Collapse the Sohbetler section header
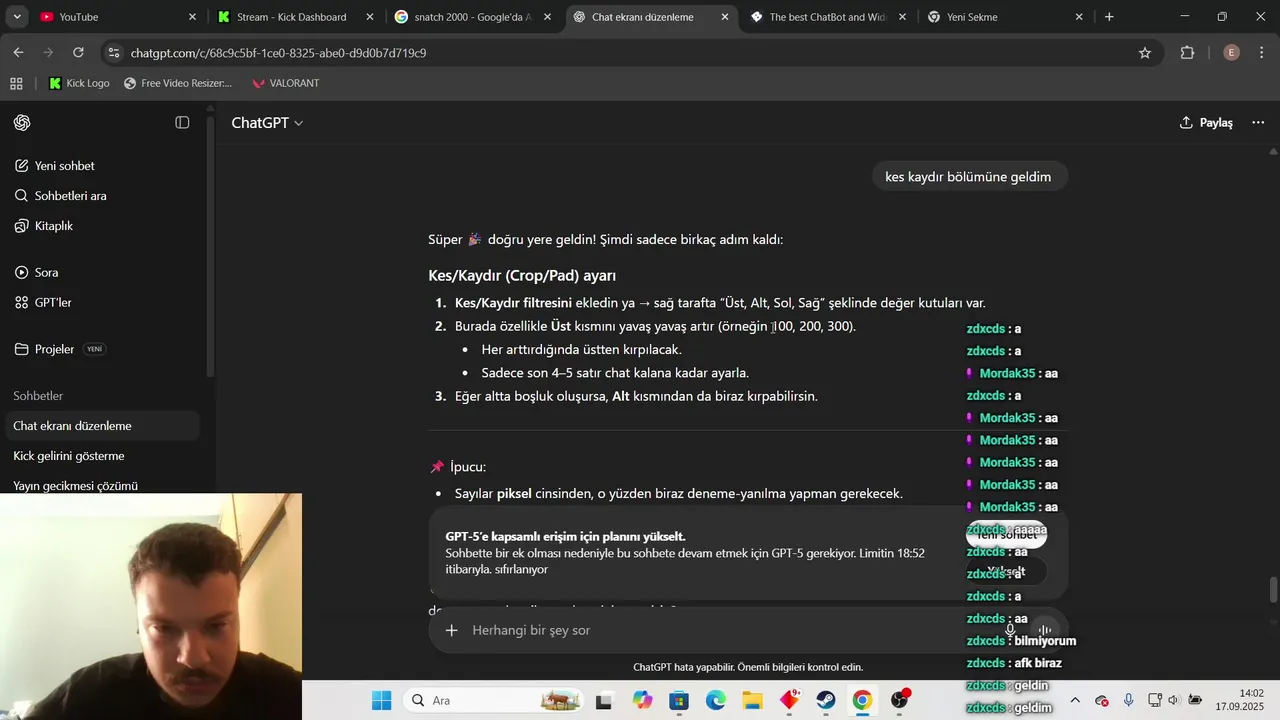 (x=38, y=396)
